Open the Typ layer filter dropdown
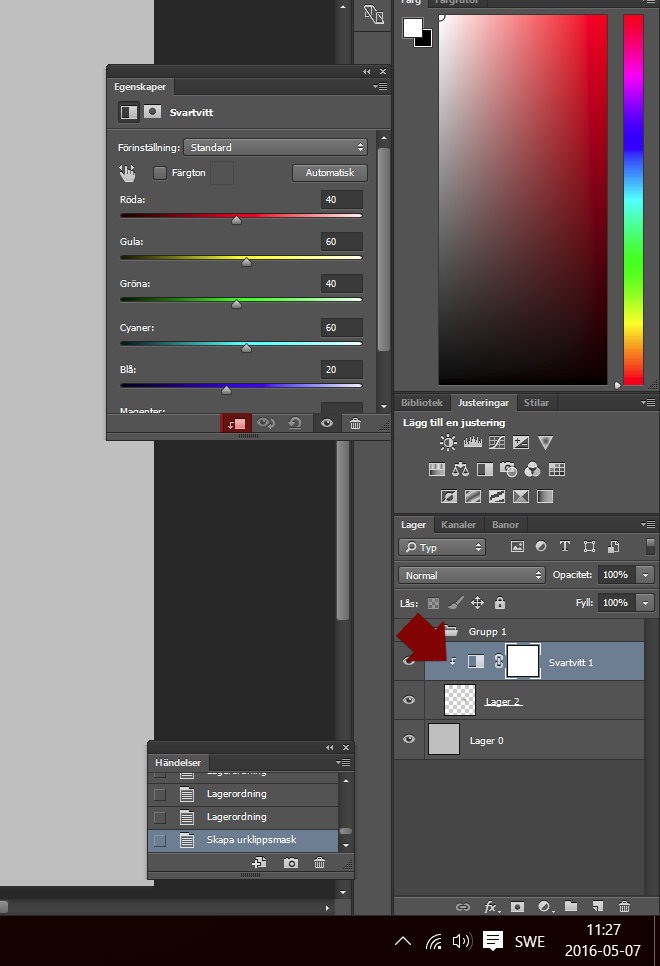Image resolution: width=660 pixels, height=966 pixels. [x=442, y=547]
